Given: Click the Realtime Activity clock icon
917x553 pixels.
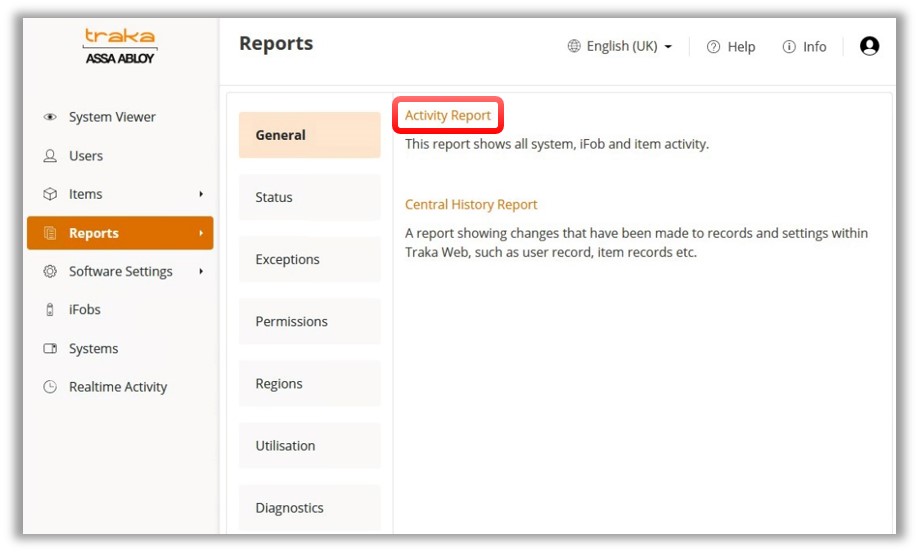Looking at the screenshot, I should (50, 387).
